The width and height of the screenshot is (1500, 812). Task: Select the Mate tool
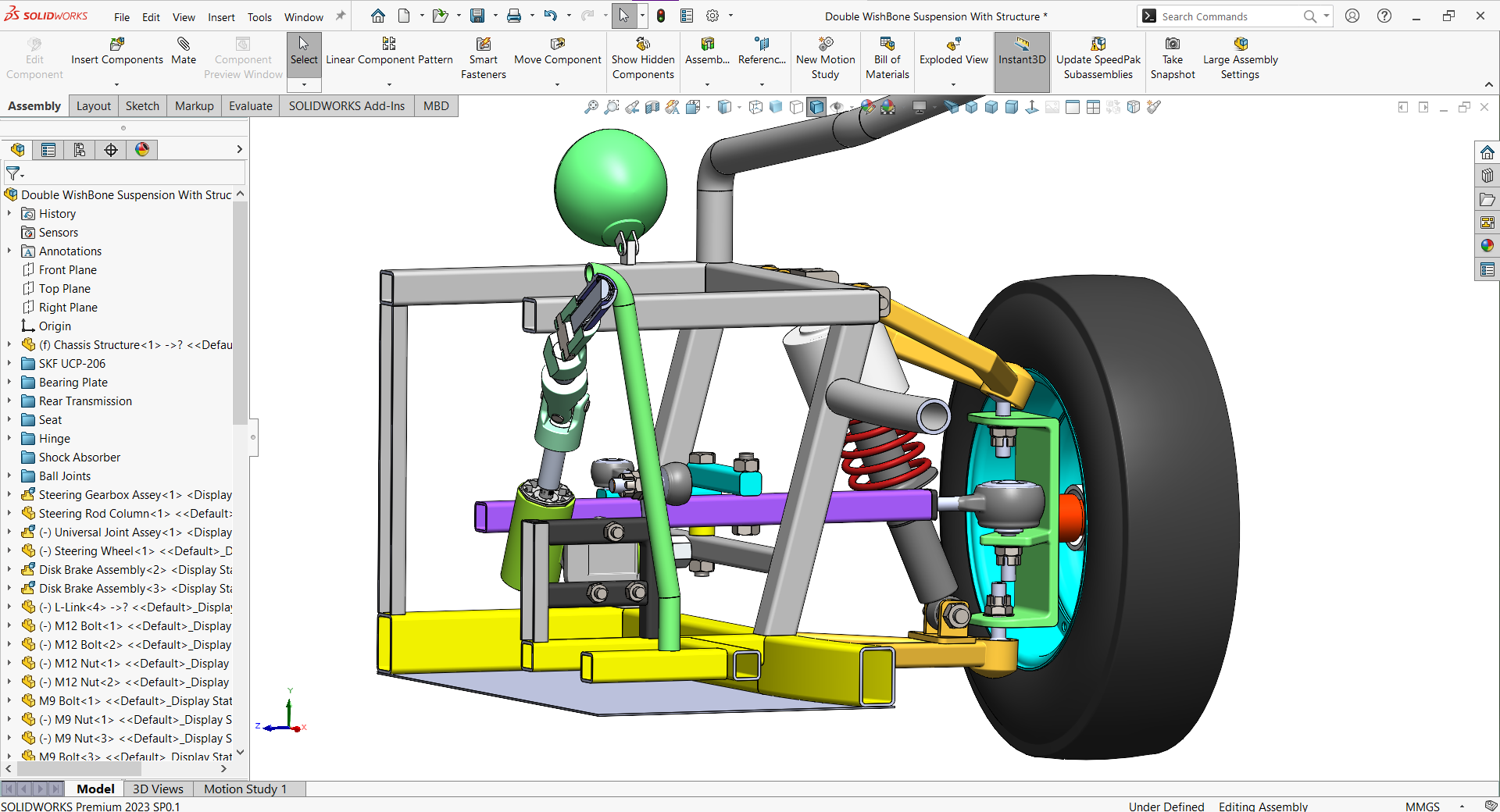coord(184,52)
